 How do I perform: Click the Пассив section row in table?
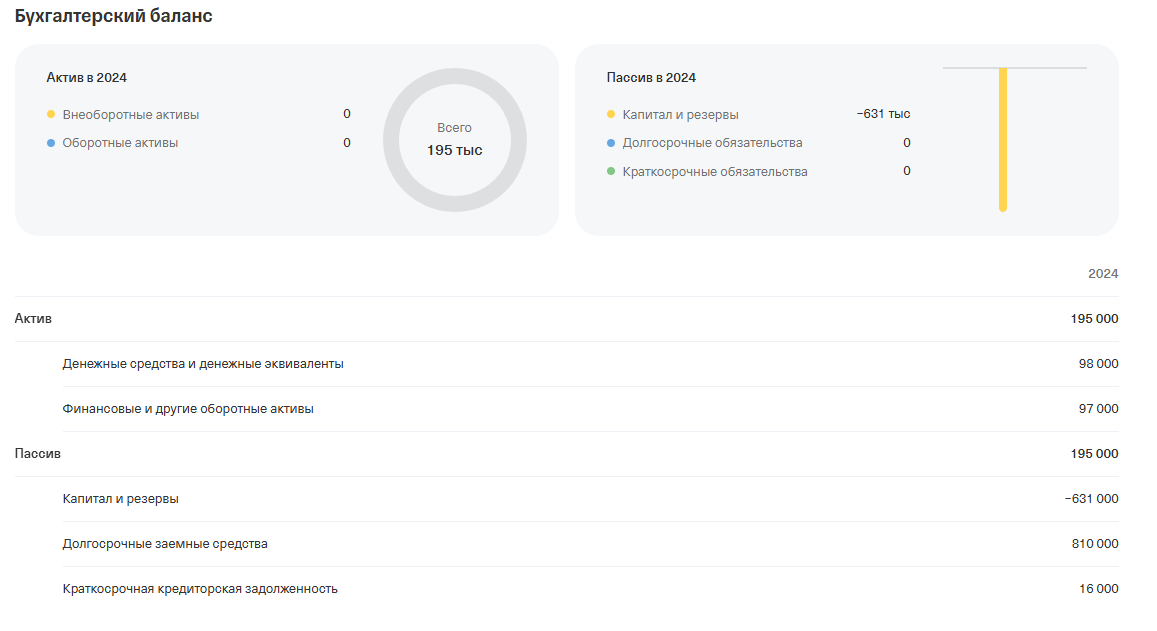38,454
